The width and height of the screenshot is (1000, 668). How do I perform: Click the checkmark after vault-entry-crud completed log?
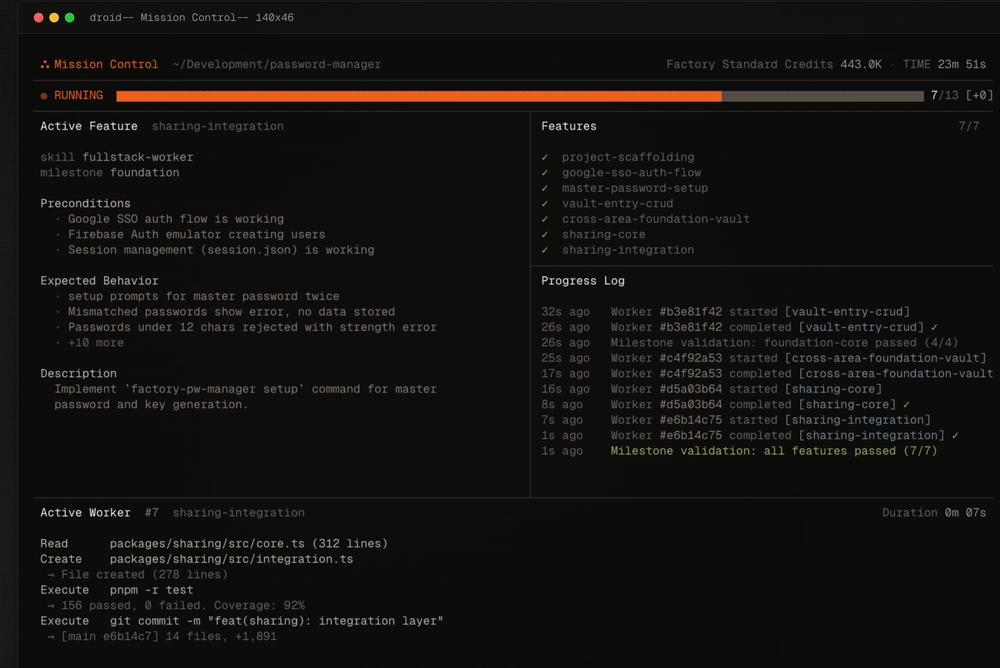(x=934, y=327)
